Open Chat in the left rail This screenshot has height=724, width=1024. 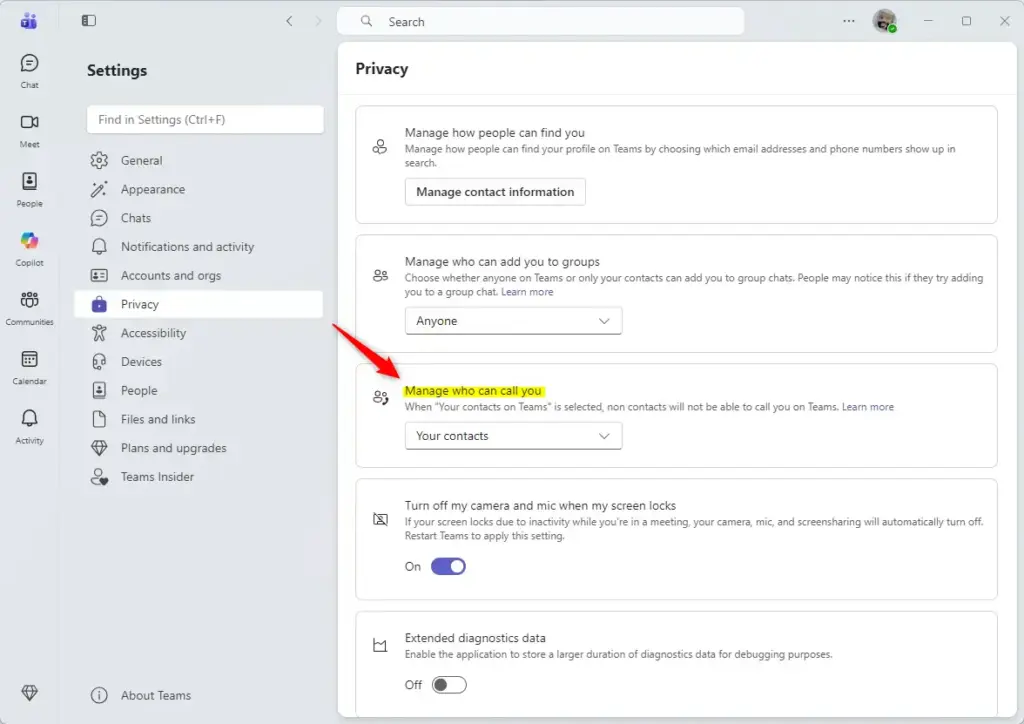(29, 71)
